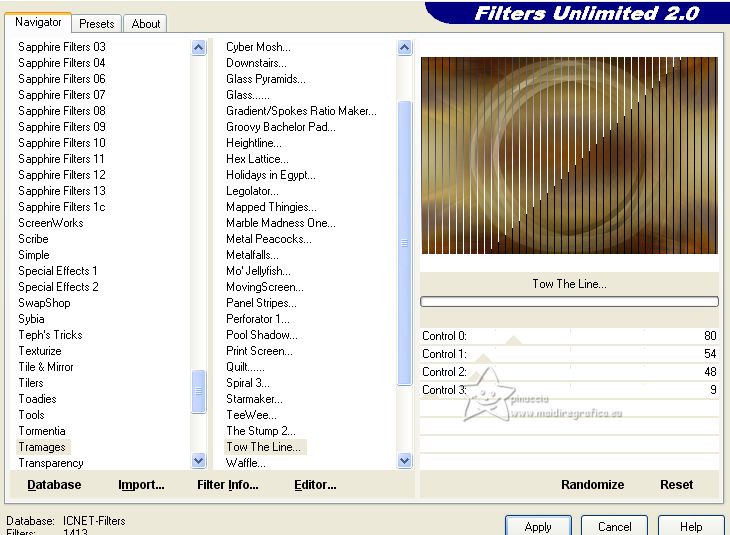Image resolution: width=730 pixels, height=535 pixels.
Task: Click the filter list scroll up arrow
Action: [x=405, y=47]
